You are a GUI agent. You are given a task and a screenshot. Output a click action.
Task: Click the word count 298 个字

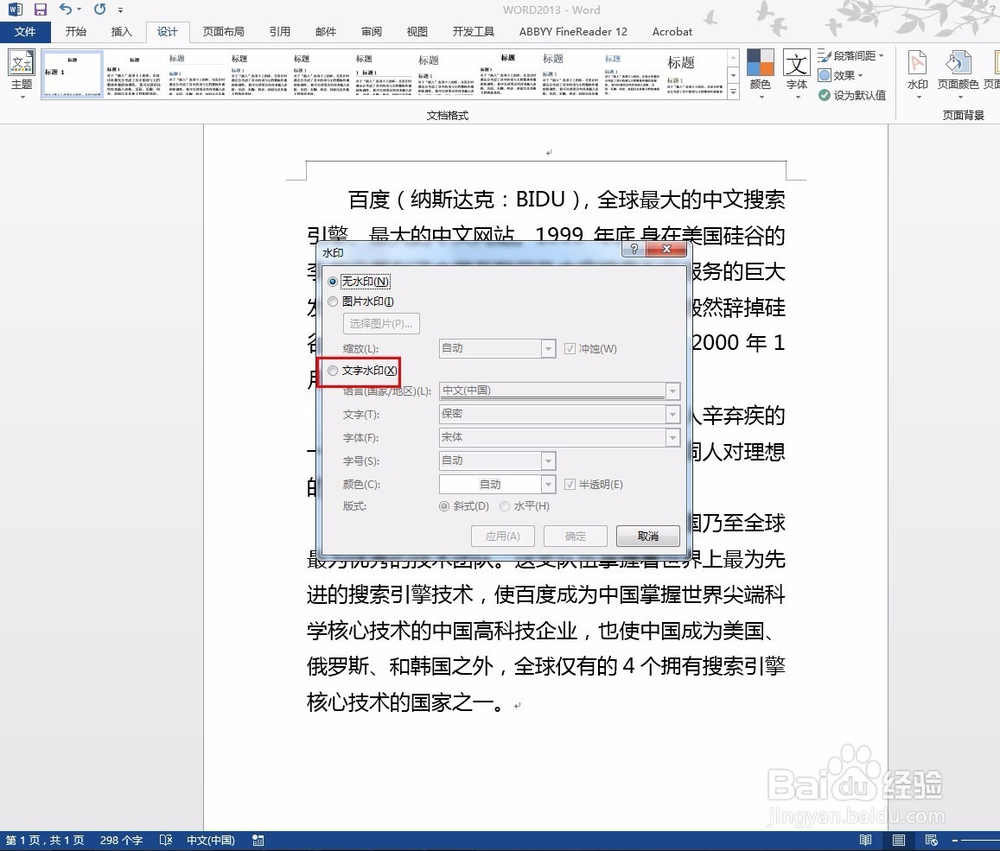(x=121, y=840)
